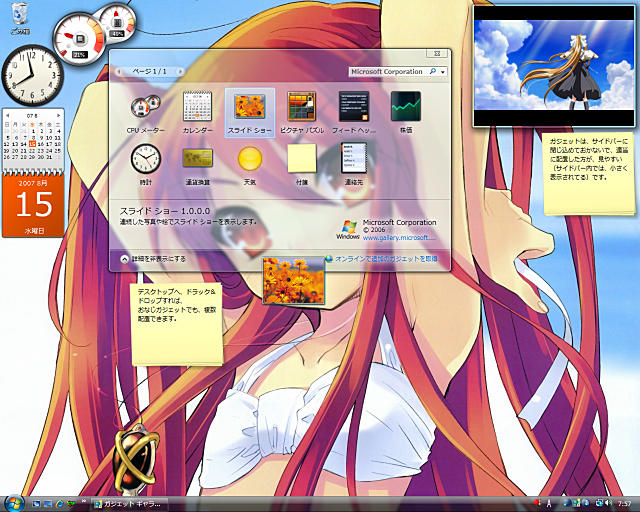The image size is (640, 512).
Task: Go to previous gallery page arrow
Action: point(119,71)
